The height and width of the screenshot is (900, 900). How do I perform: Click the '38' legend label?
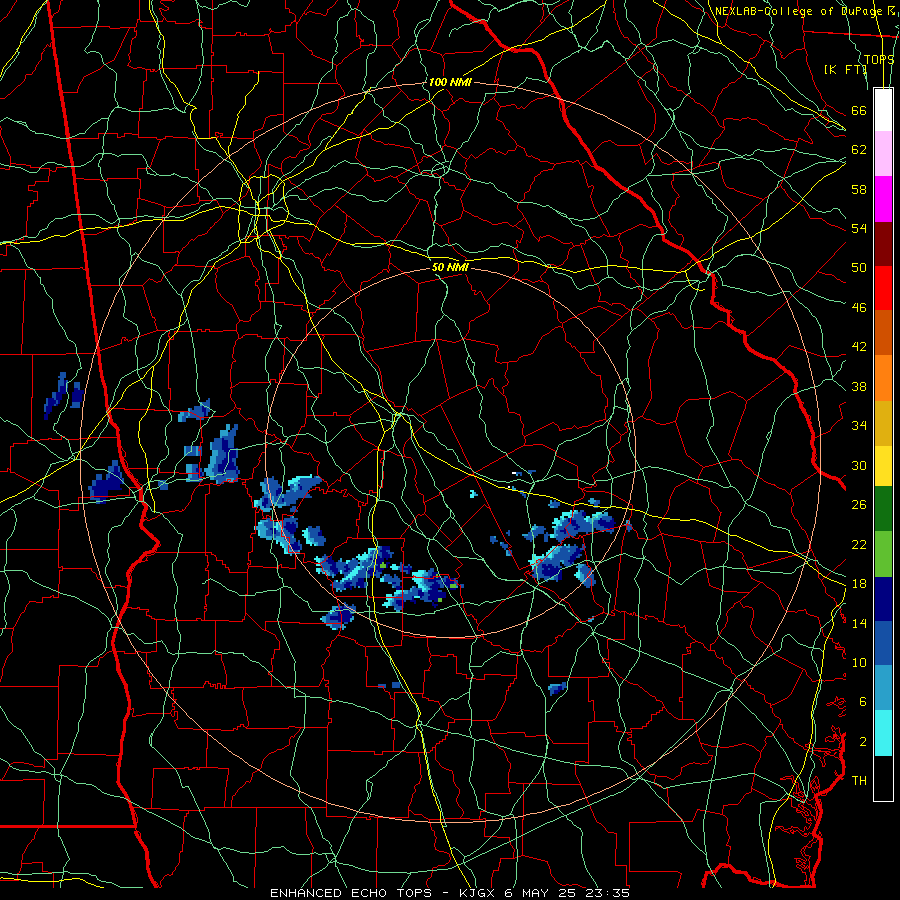859,386
